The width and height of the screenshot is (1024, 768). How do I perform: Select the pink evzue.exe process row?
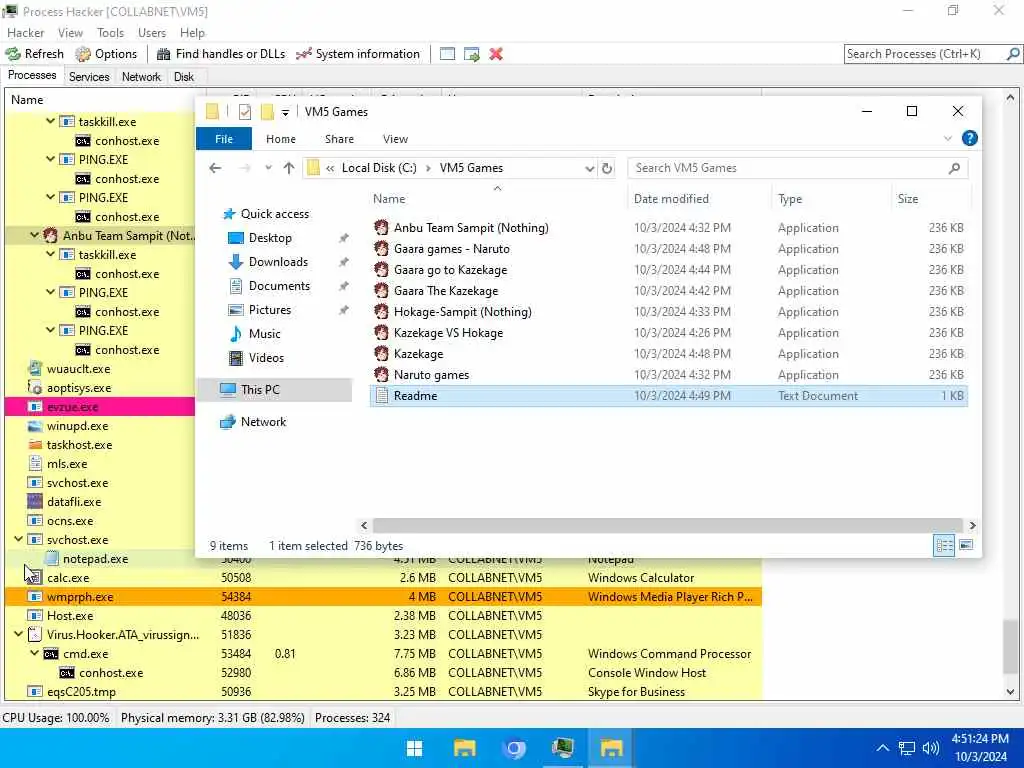pyautogui.click(x=100, y=407)
